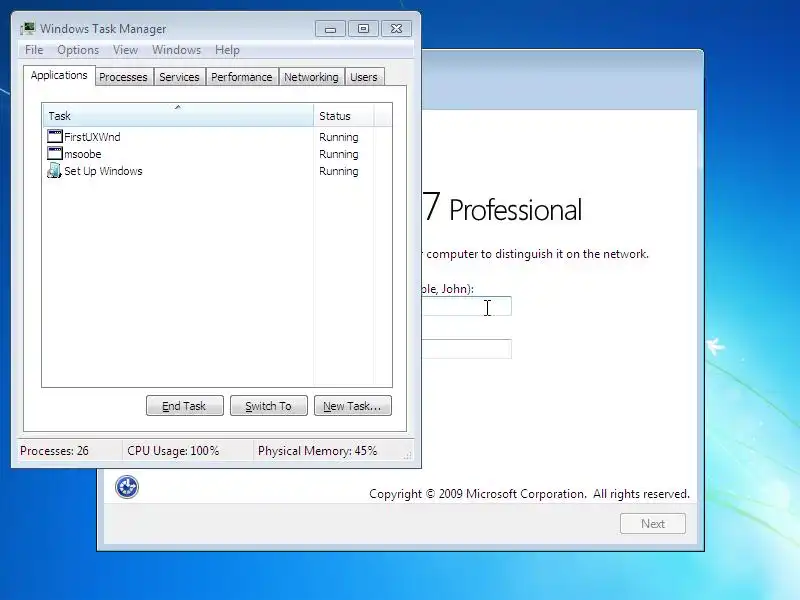Click the Physical Memory: 45% status entry
Image resolution: width=800 pixels, height=600 pixels.
coord(317,451)
